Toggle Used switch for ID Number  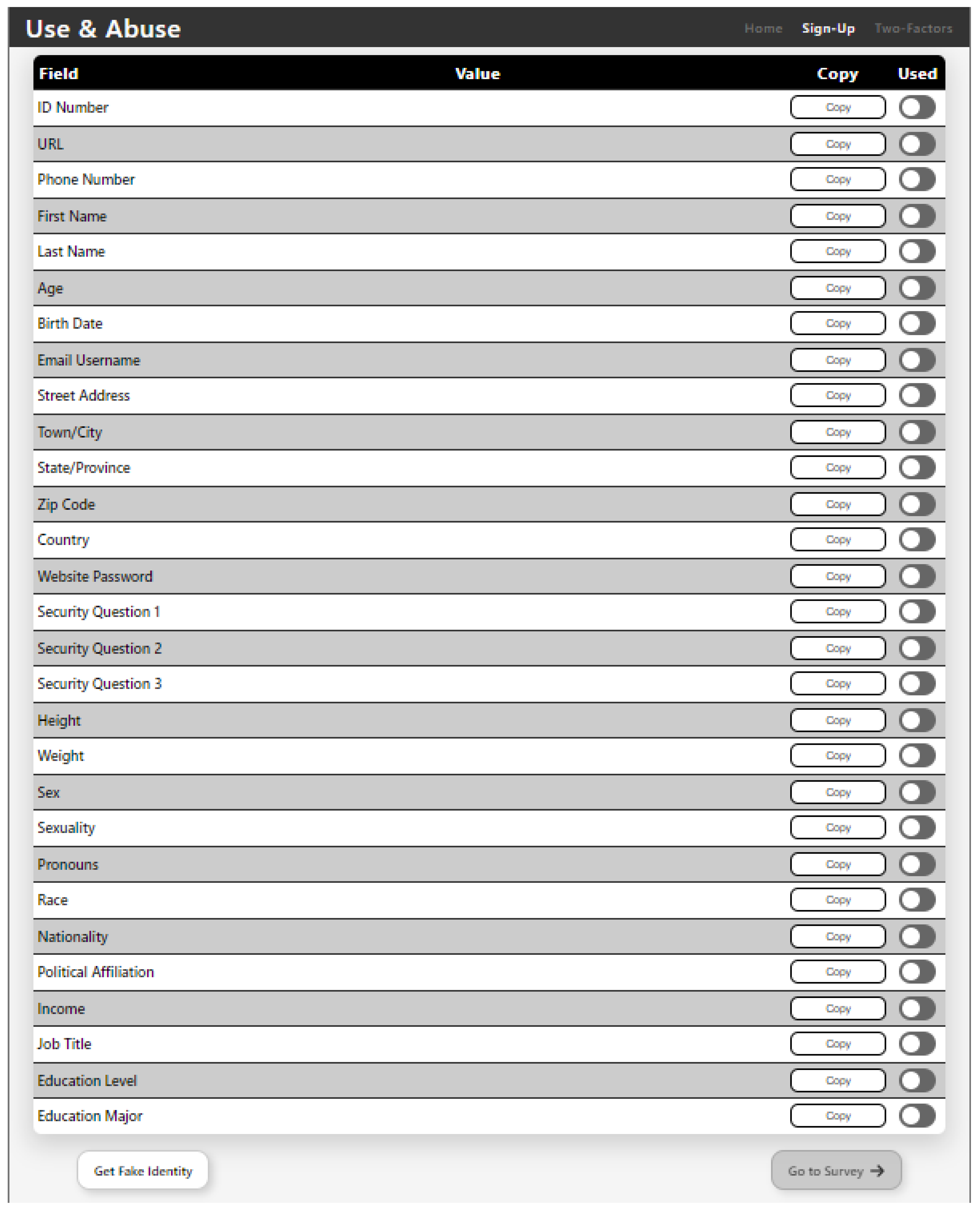(x=917, y=107)
